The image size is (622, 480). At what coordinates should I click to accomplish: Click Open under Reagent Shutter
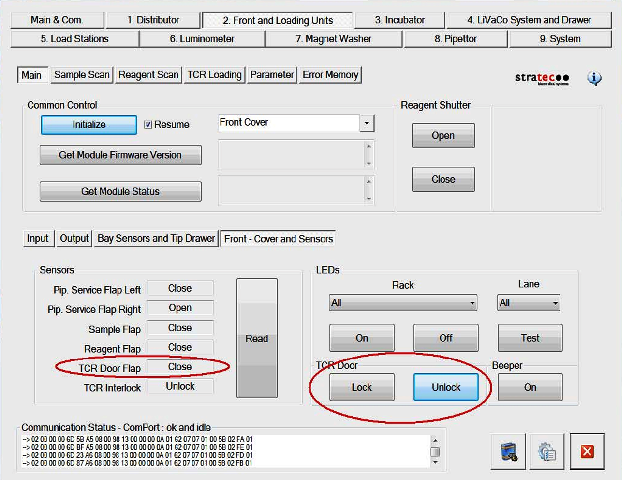(x=443, y=136)
